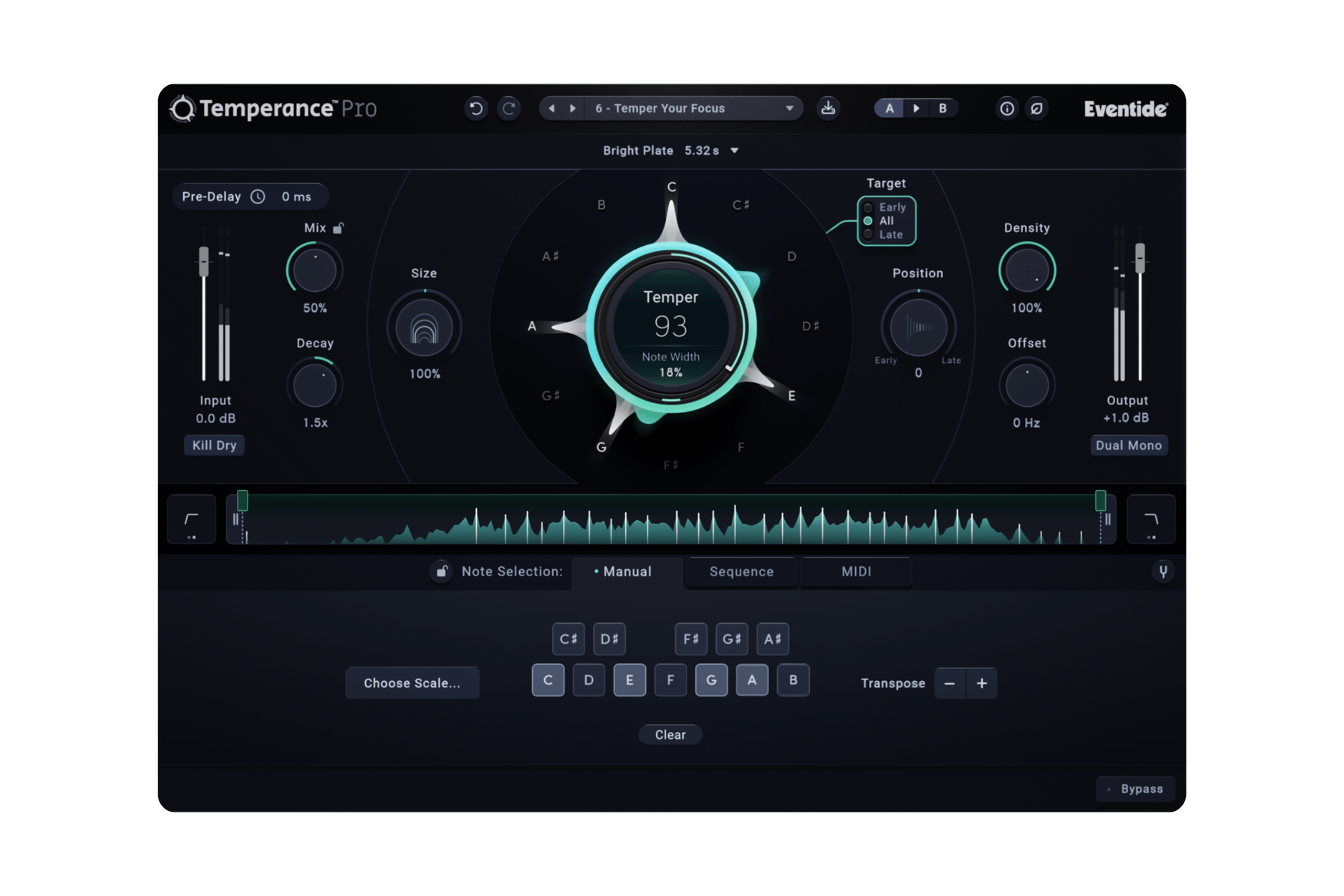Click the Decay knob

(x=315, y=385)
